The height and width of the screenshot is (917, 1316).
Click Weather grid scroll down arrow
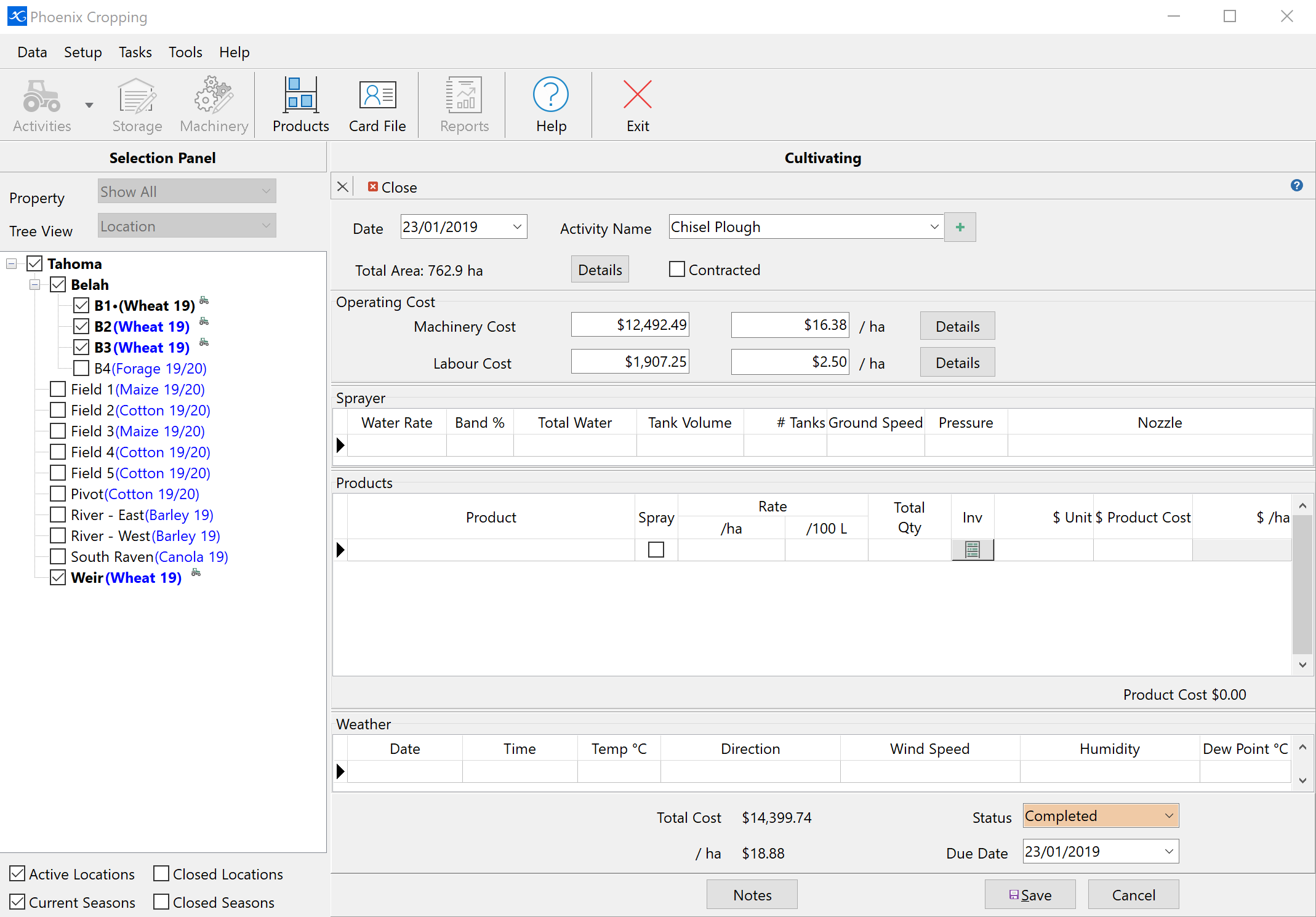1302,780
